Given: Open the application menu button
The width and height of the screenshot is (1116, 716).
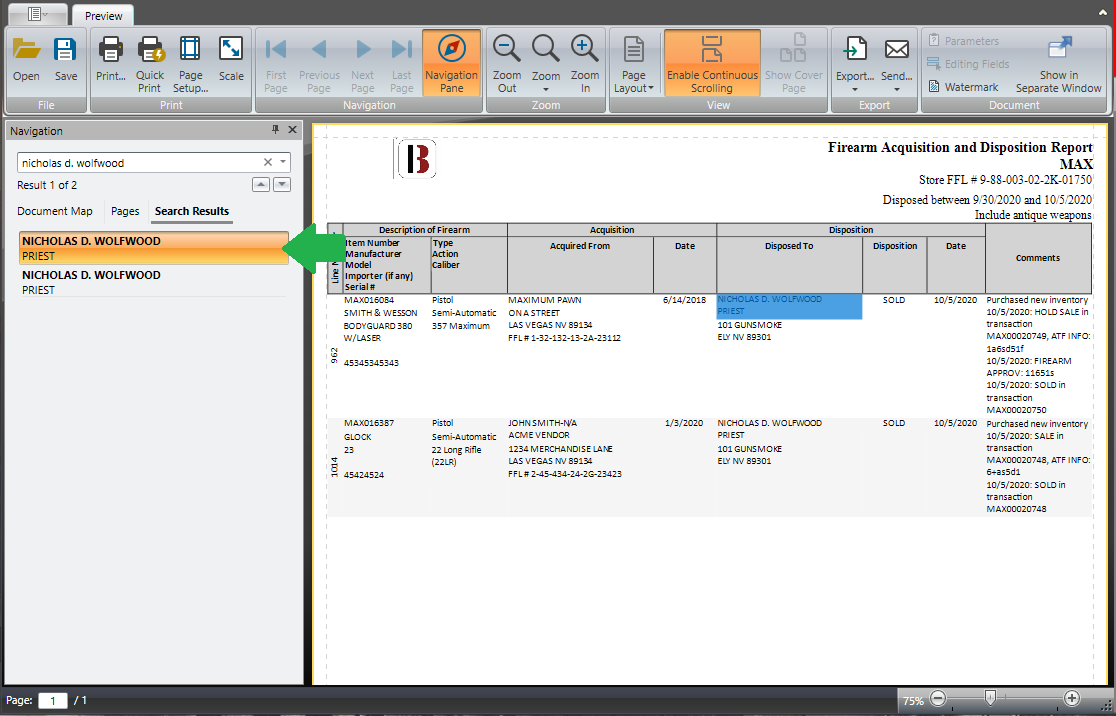Looking at the screenshot, I should [37, 15].
